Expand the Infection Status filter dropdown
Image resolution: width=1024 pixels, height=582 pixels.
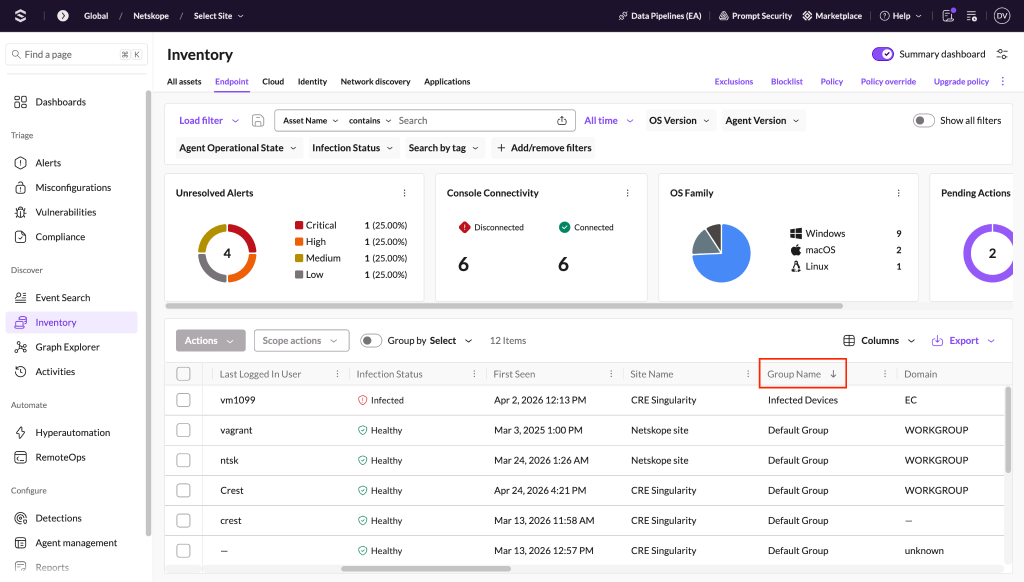click(353, 148)
